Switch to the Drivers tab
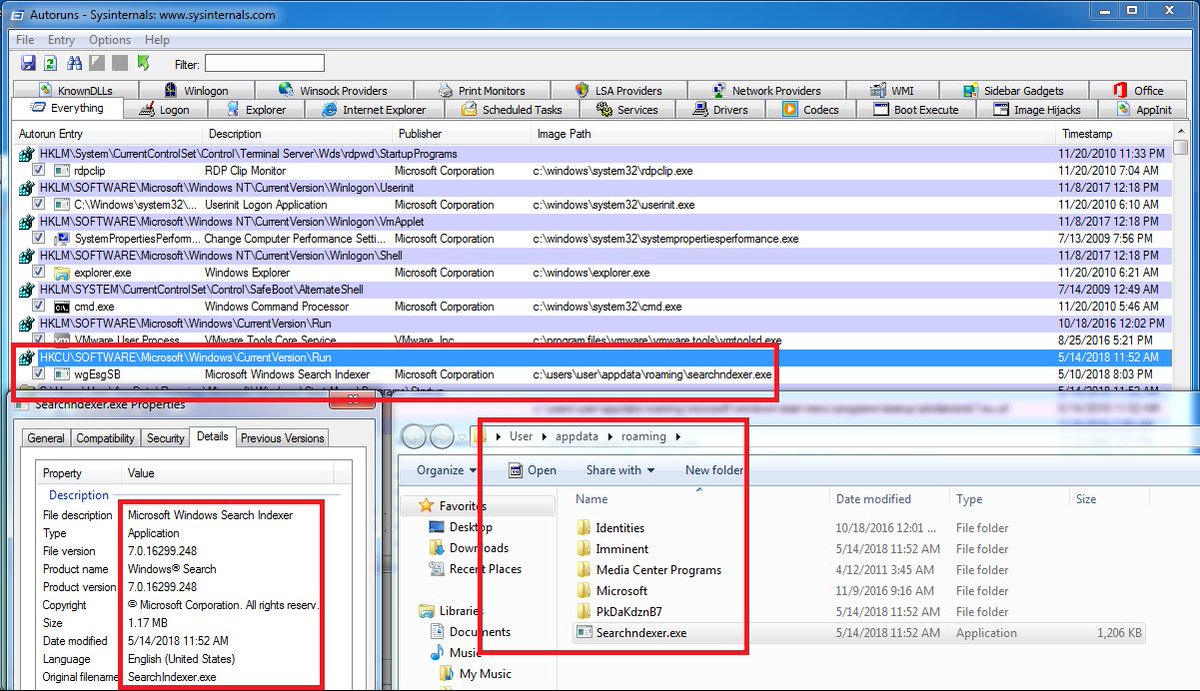 [720, 110]
